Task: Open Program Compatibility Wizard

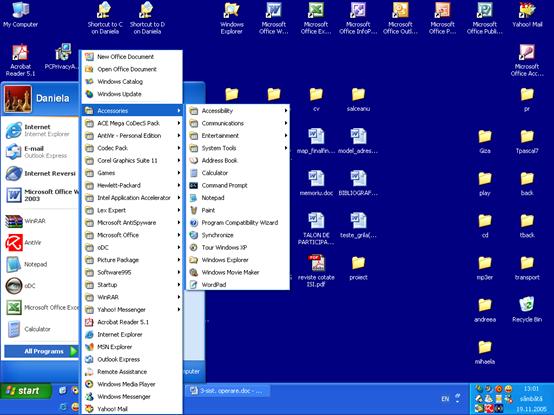Action: pyautogui.click(x=238, y=223)
